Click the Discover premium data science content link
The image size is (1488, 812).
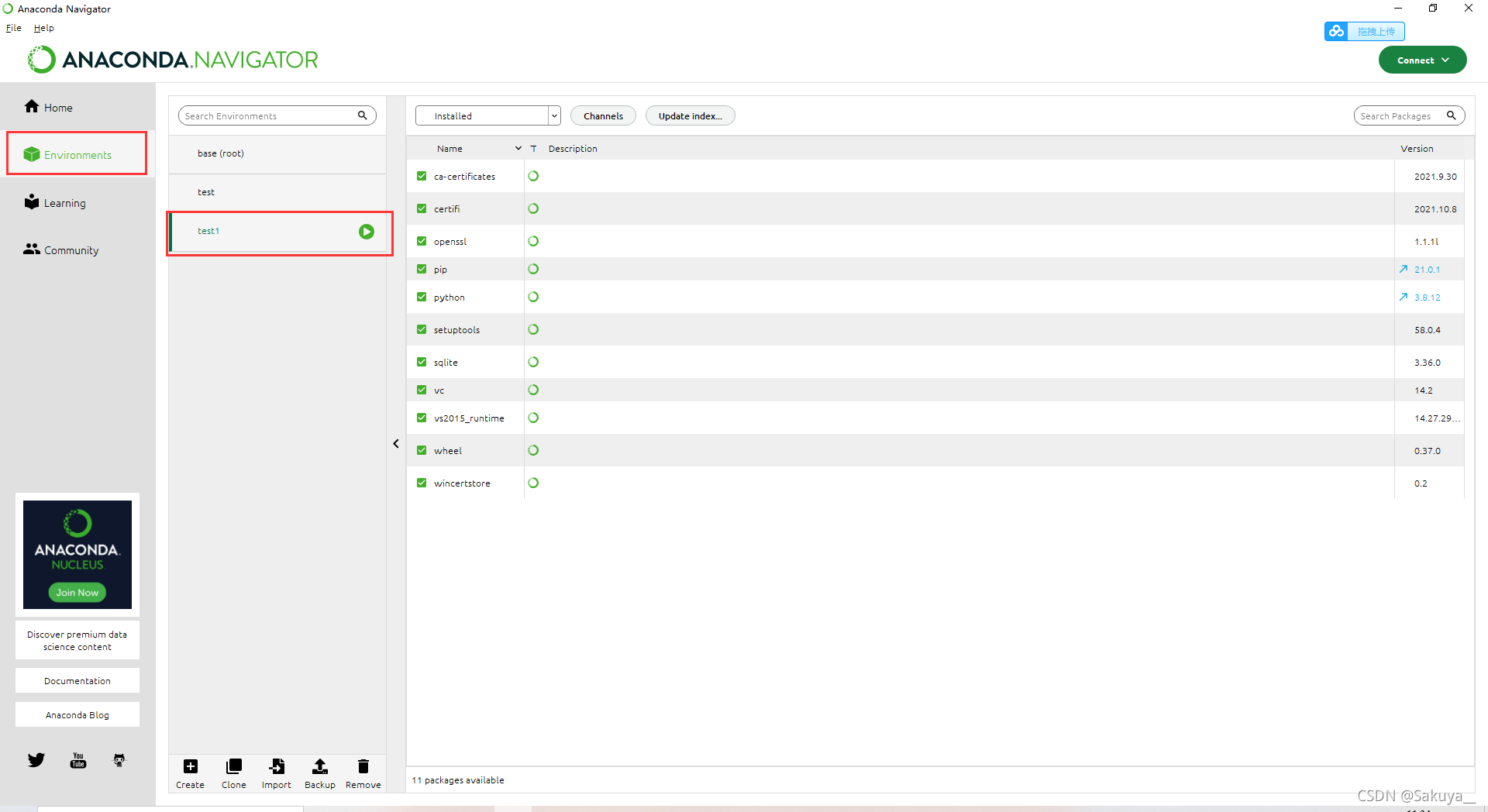(77, 641)
